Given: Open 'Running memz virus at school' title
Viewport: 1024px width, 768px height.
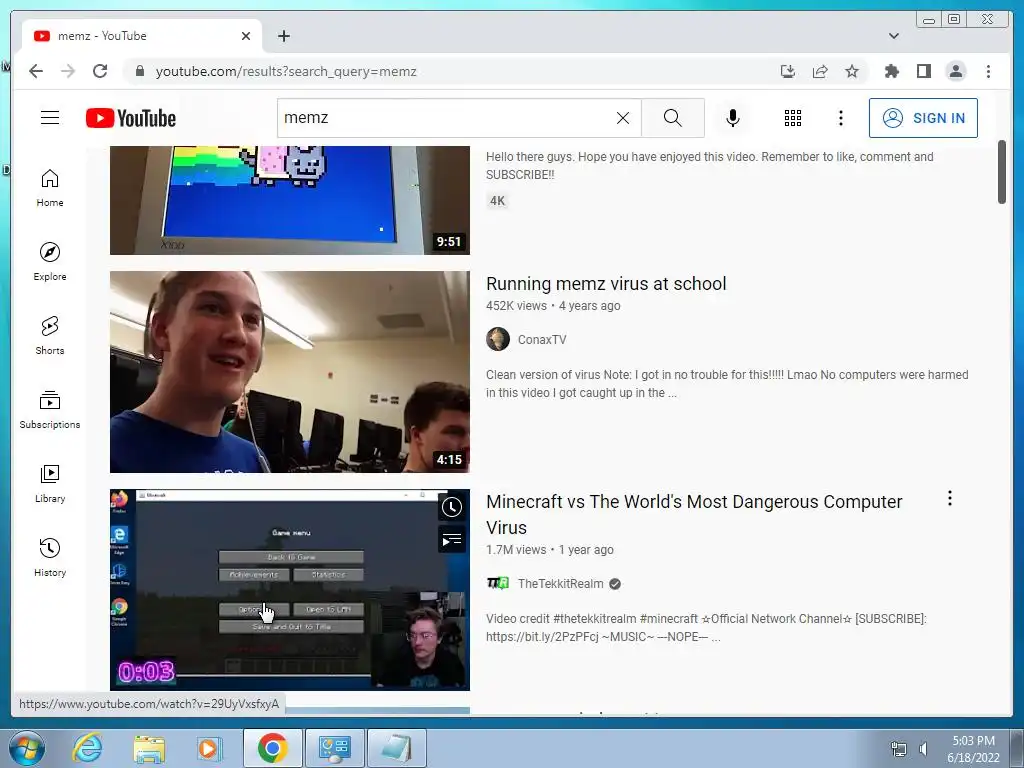Looking at the screenshot, I should tap(606, 283).
